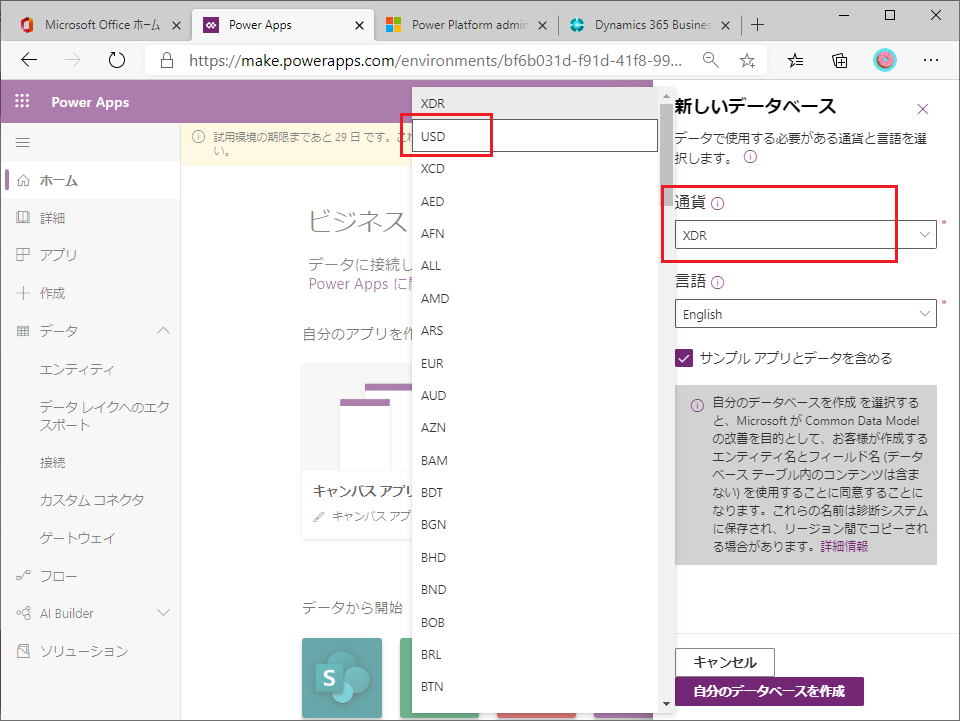This screenshot has width=960, height=721.
Task: Select USD from the currency list
Action: 535,136
